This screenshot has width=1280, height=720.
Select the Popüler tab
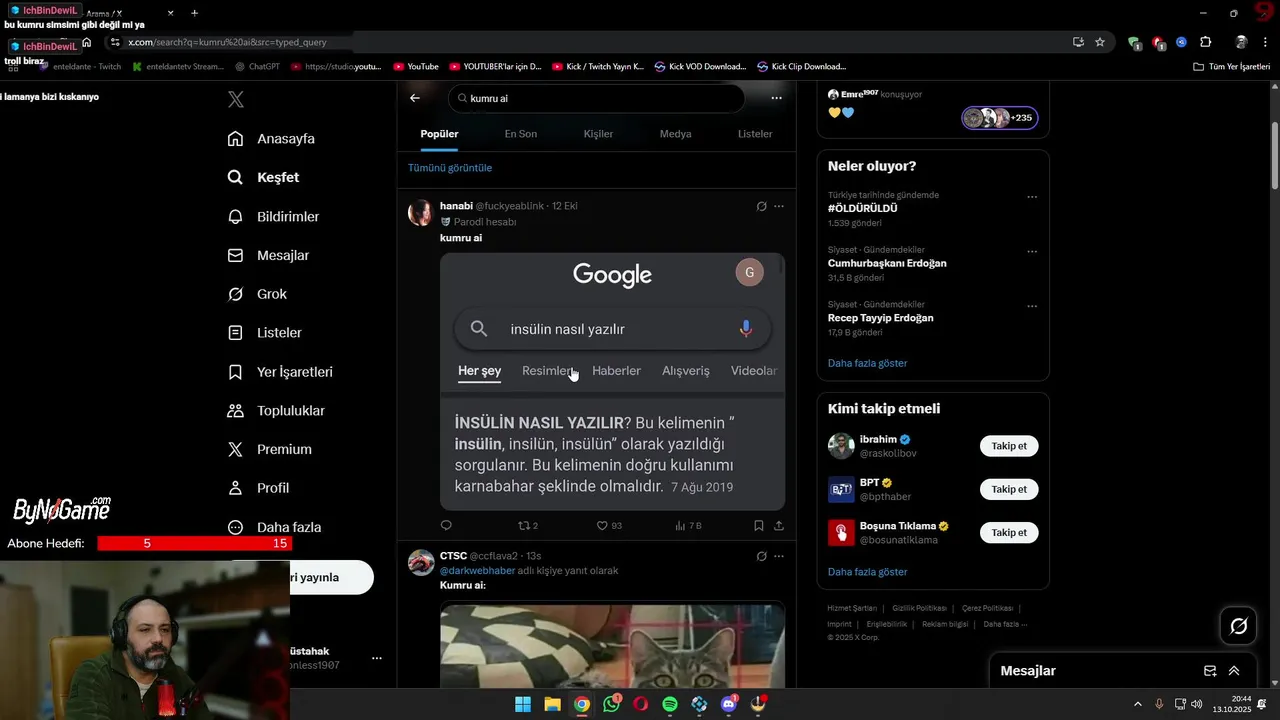pos(439,134)
